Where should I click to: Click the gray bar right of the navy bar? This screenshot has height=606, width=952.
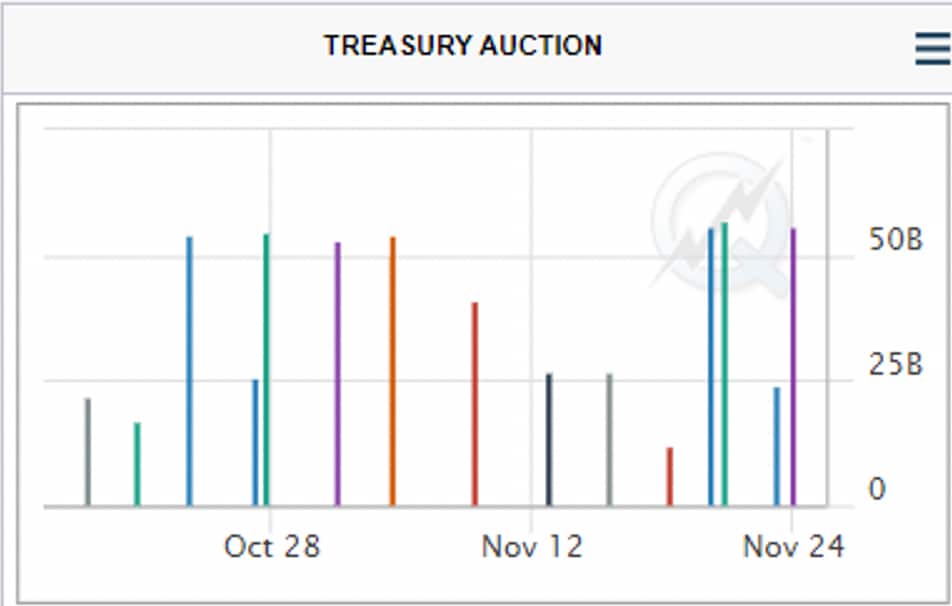point(609,439)
